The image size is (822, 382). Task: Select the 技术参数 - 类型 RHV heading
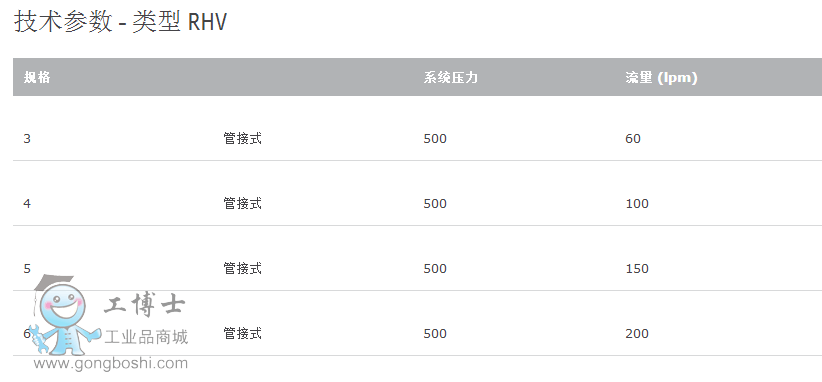(x=120, y=23)
